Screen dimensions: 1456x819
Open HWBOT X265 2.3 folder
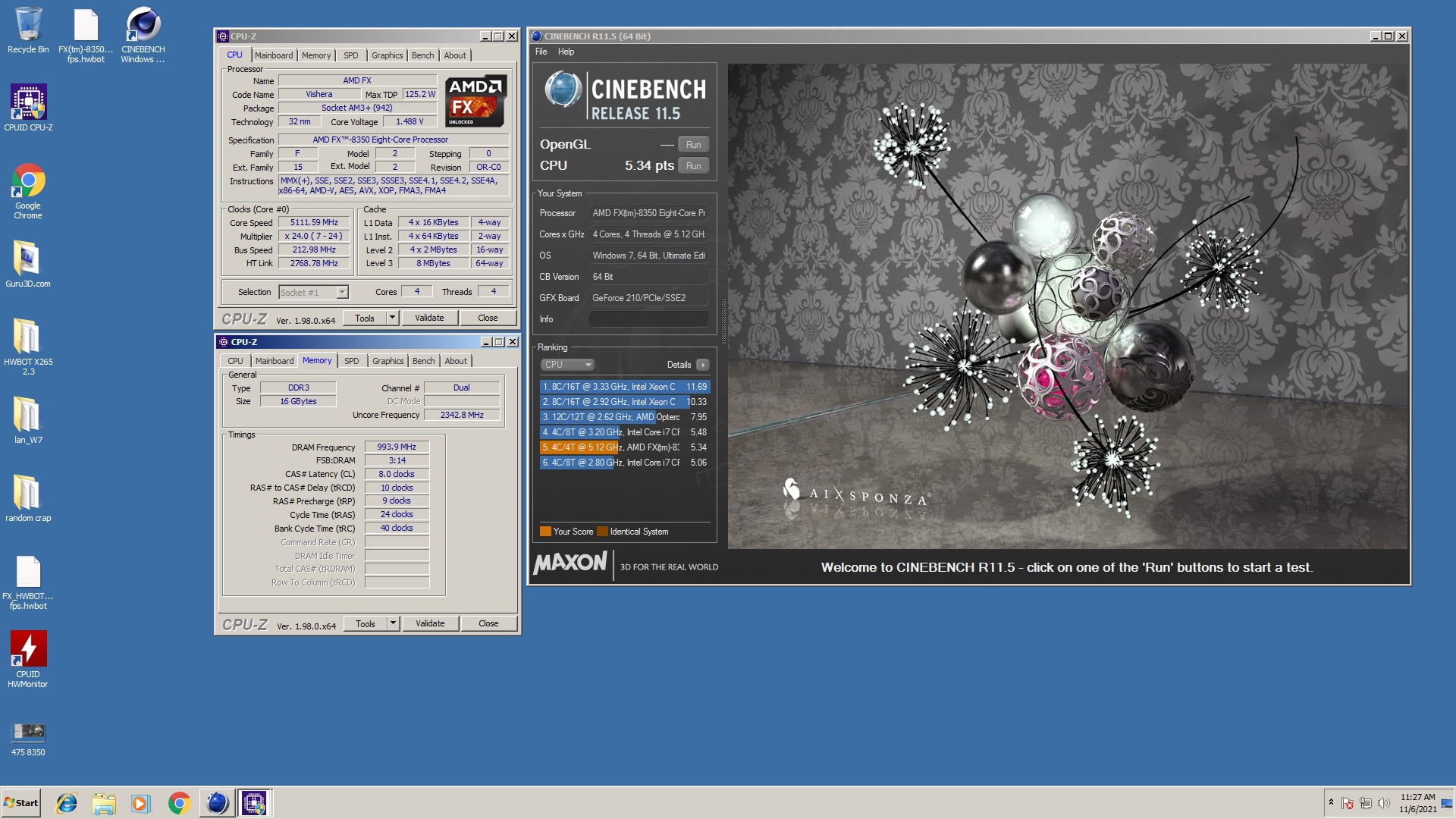pos(28,346)
